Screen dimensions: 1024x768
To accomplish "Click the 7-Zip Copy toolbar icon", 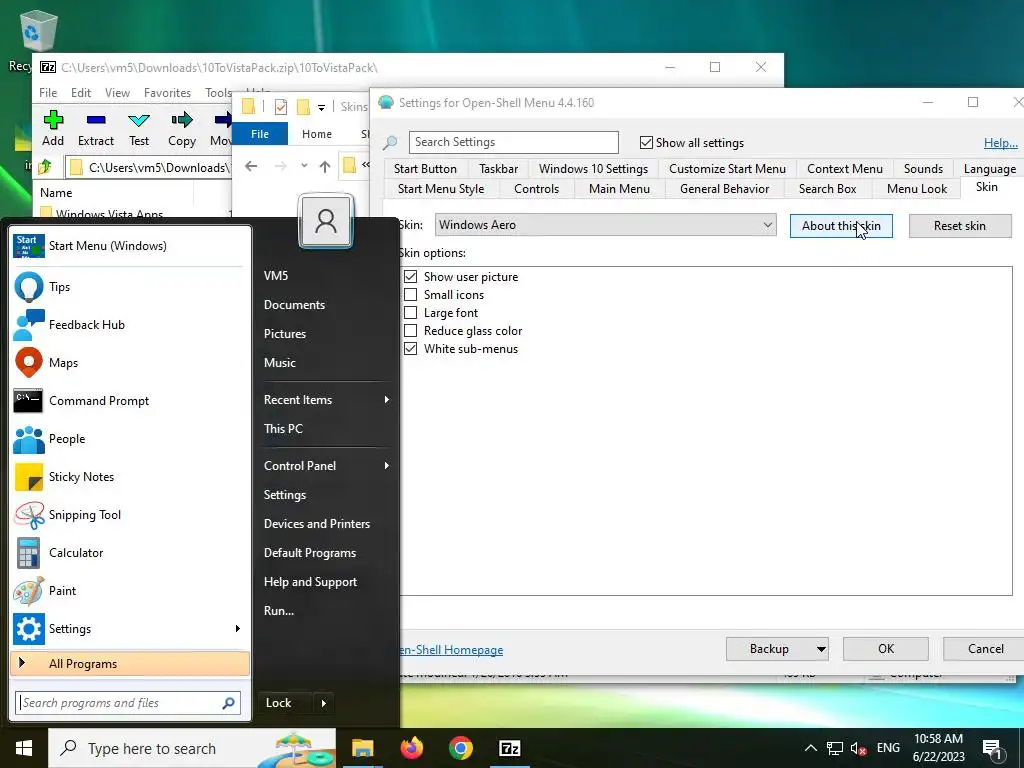I will 182,121.
